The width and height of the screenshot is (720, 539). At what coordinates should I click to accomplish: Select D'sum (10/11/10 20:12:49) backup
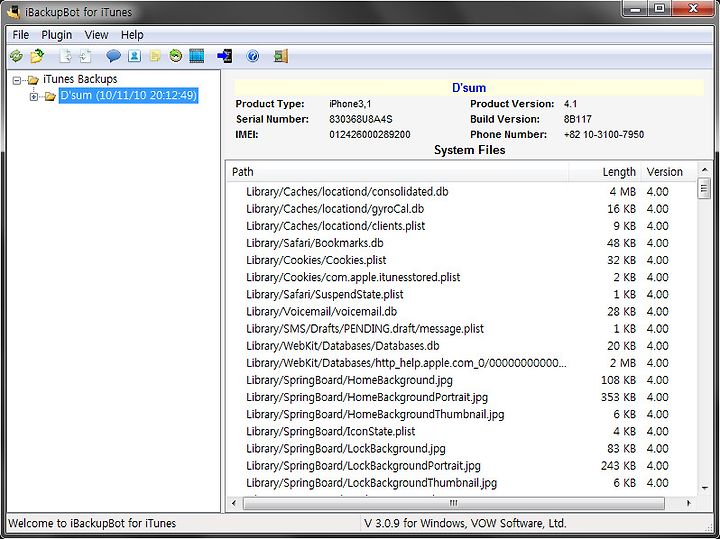[129, 95]
